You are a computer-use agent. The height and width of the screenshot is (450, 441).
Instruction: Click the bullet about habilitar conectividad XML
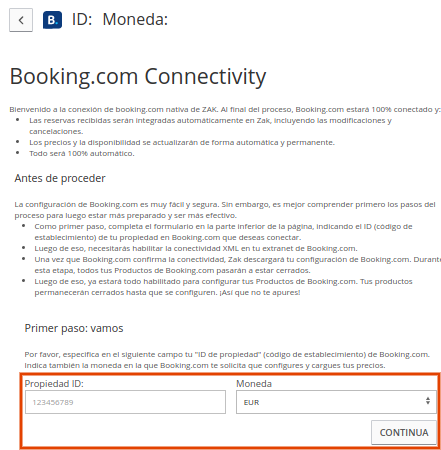(x=196, y=248)
